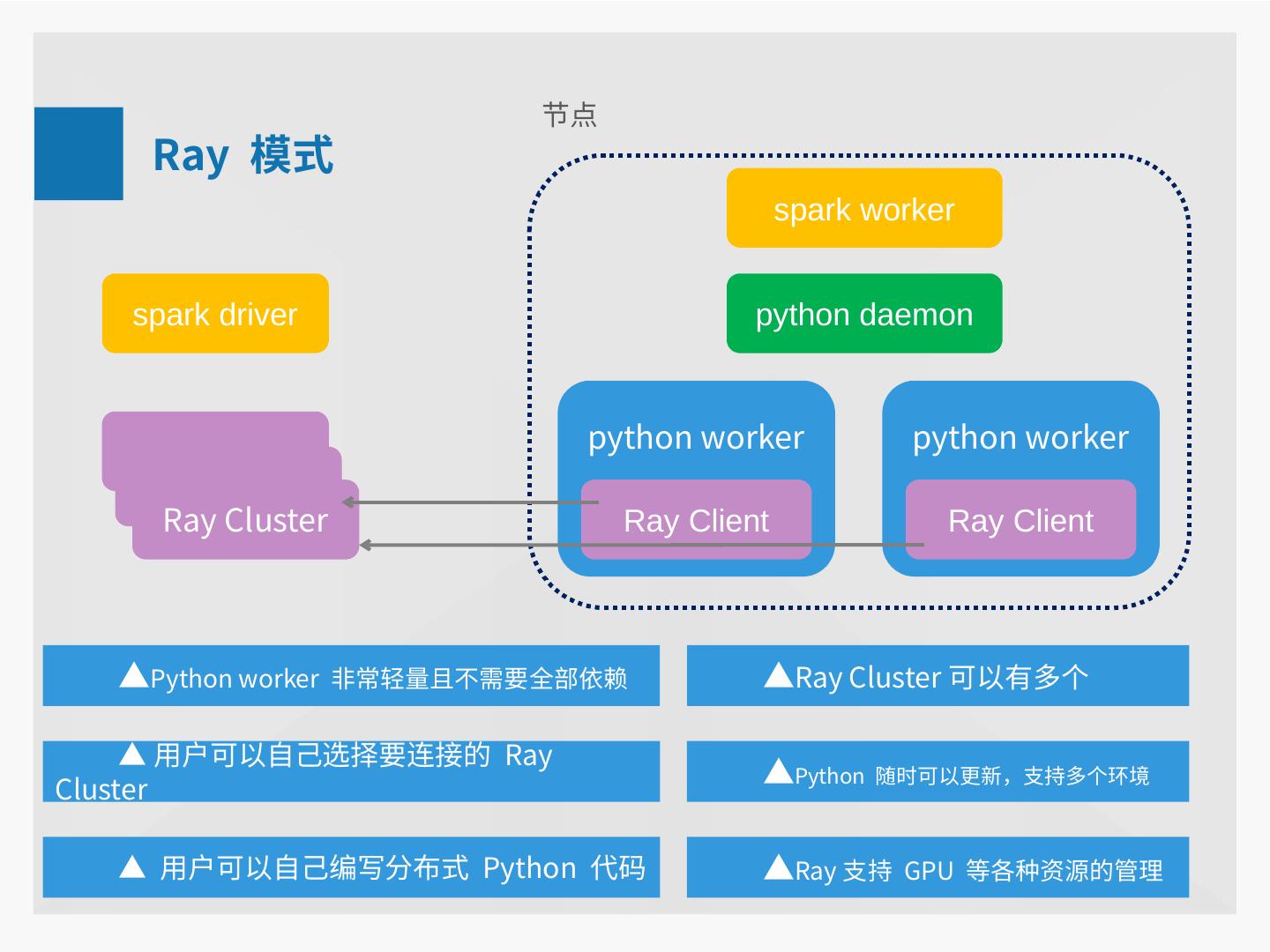The image size is (1270, 952).
Task: Click the rearmost purple box behind Ray Cluster
Action: coord(215,428)
